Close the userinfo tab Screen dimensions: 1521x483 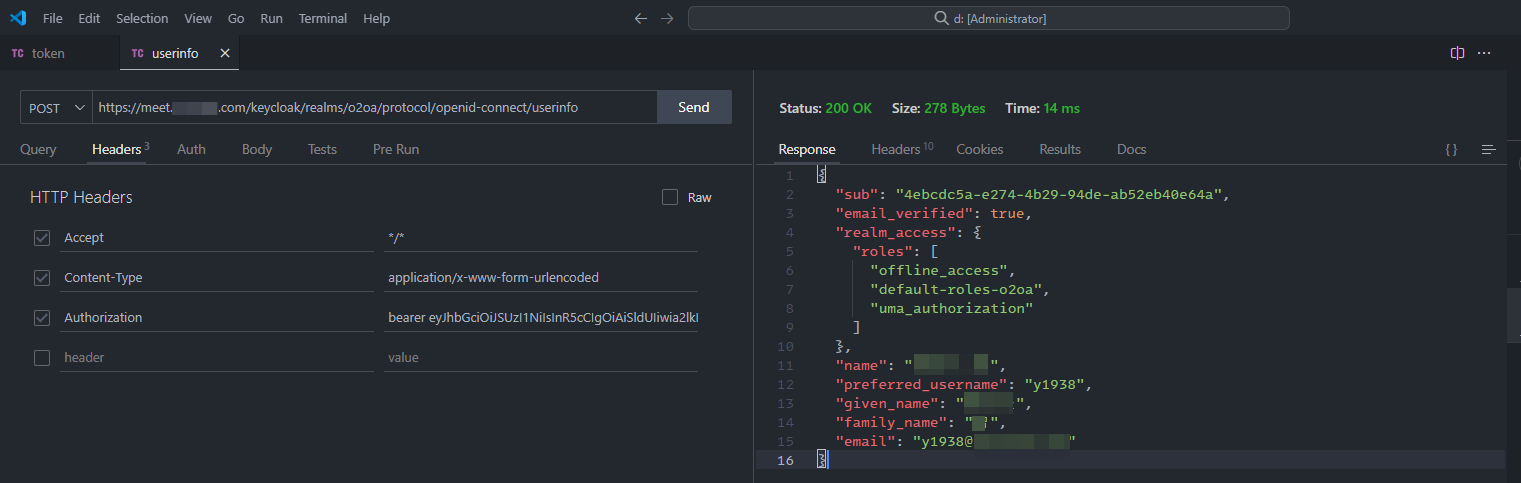tap(225, 53)
